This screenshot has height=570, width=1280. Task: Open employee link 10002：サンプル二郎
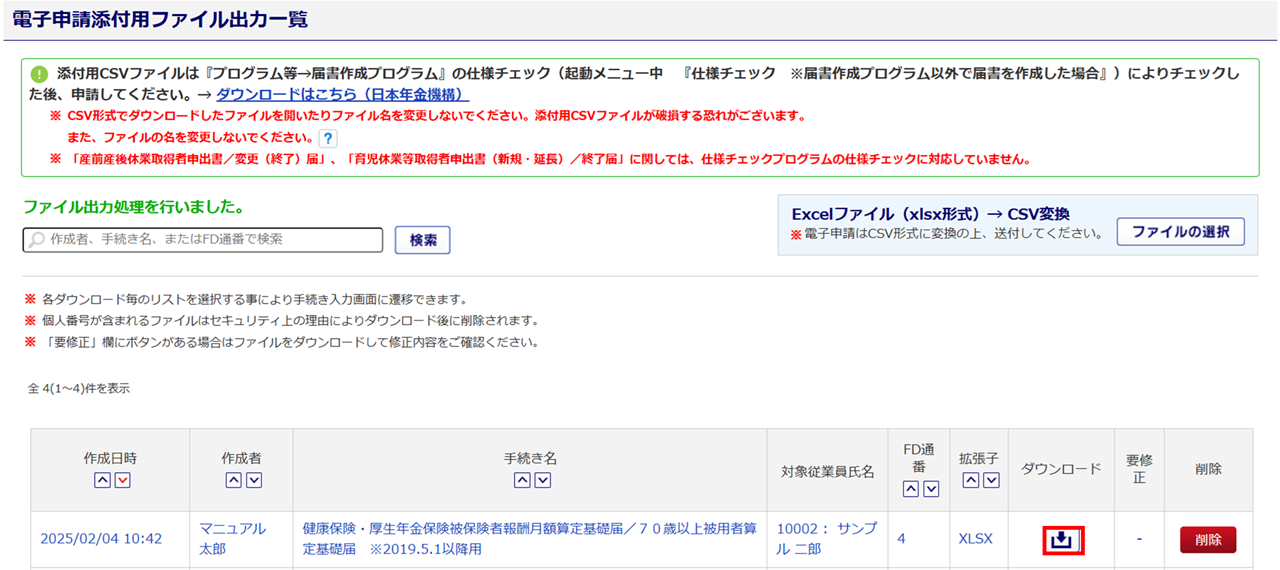point(826,539)
